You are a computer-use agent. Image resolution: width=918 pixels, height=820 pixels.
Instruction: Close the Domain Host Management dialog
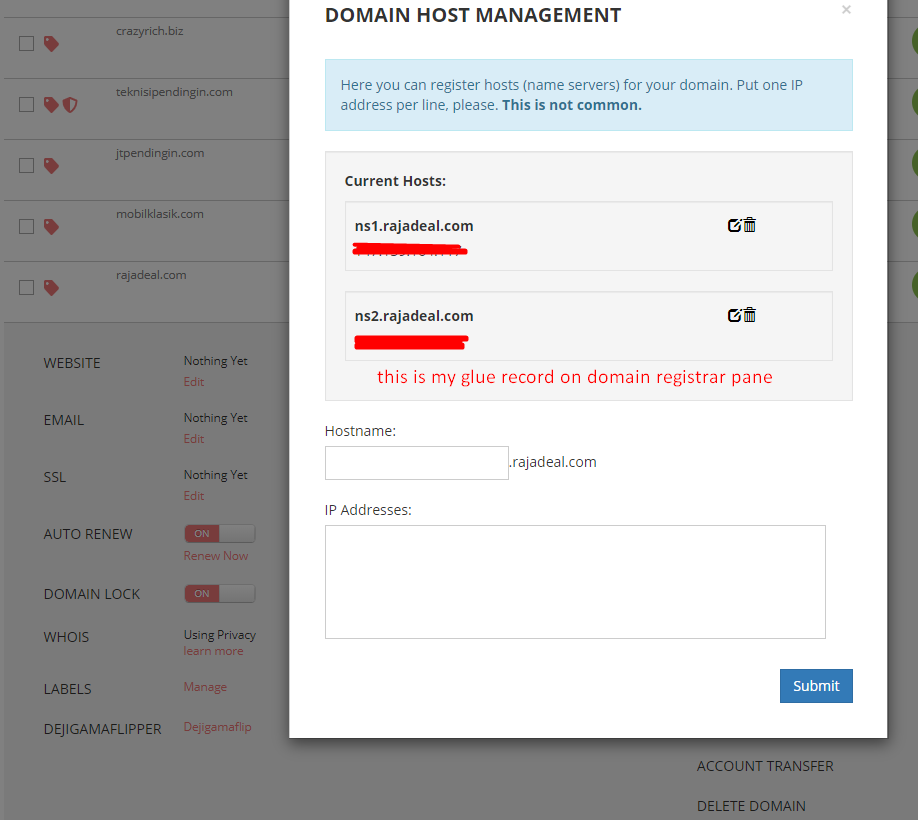(846, 10)
